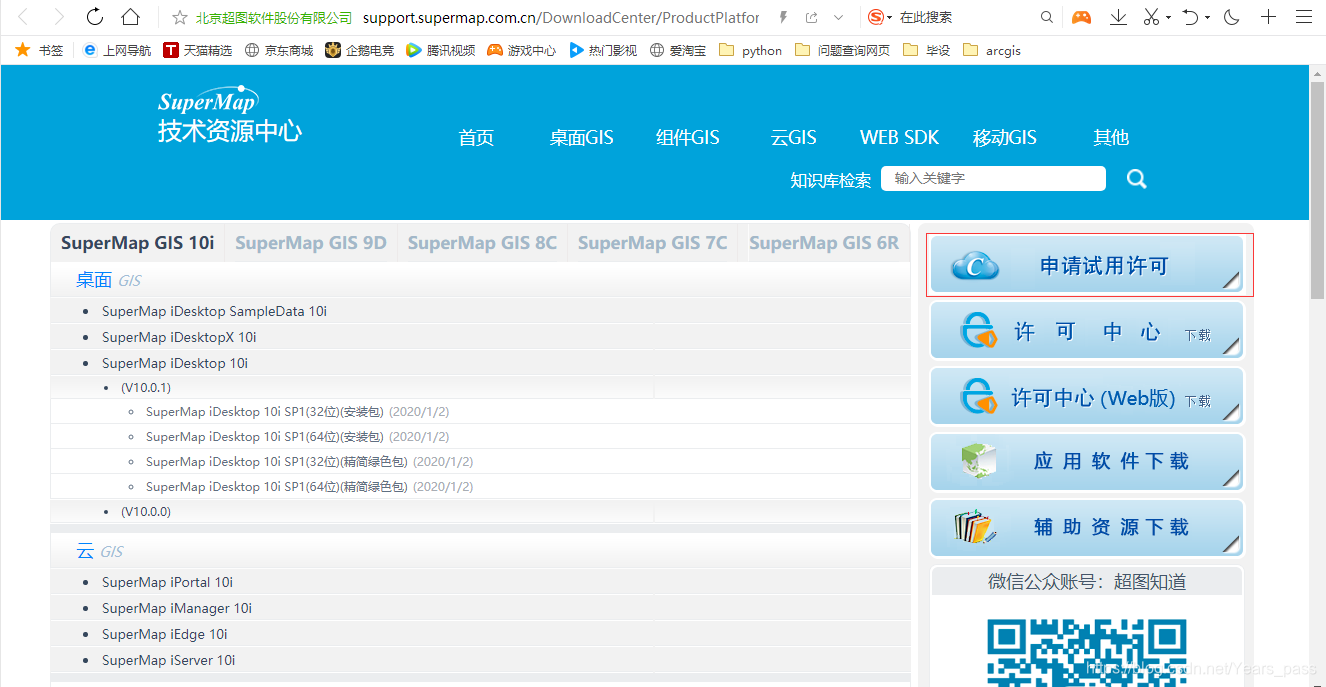
Task: Open the downloads icon in toolbar
Action: click(1119, 17)
